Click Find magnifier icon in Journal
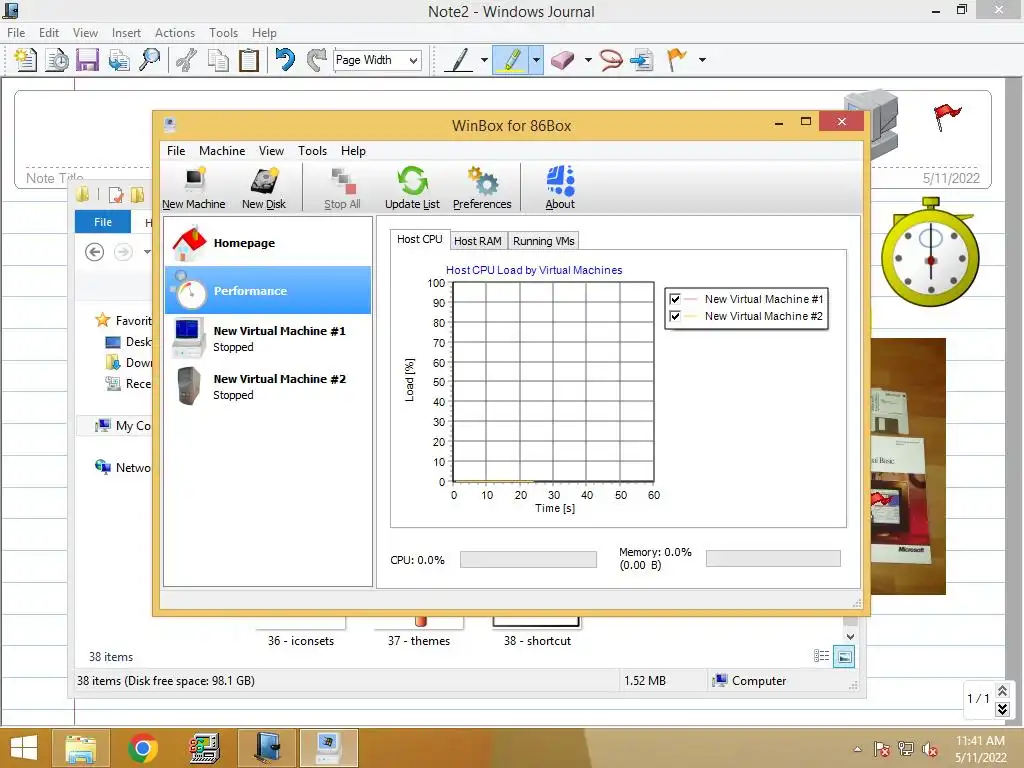This screenshot has width=1024, height=768. point(150,60)
